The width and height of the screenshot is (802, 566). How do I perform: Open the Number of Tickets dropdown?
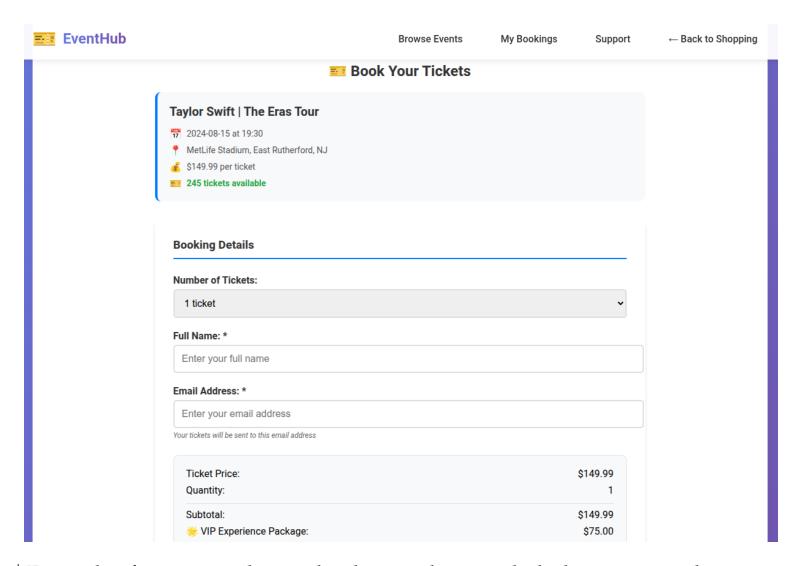coord(399,303)
